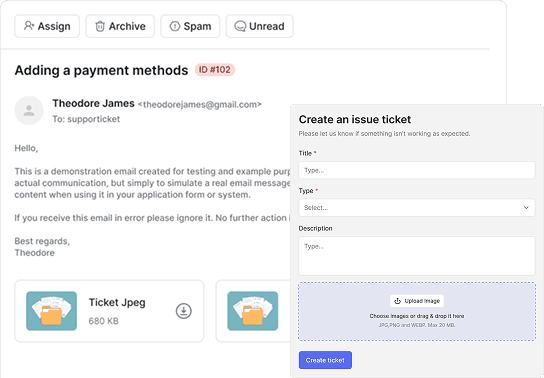Open the Type select dropdown
544x378 pixels.
point(417,207)
